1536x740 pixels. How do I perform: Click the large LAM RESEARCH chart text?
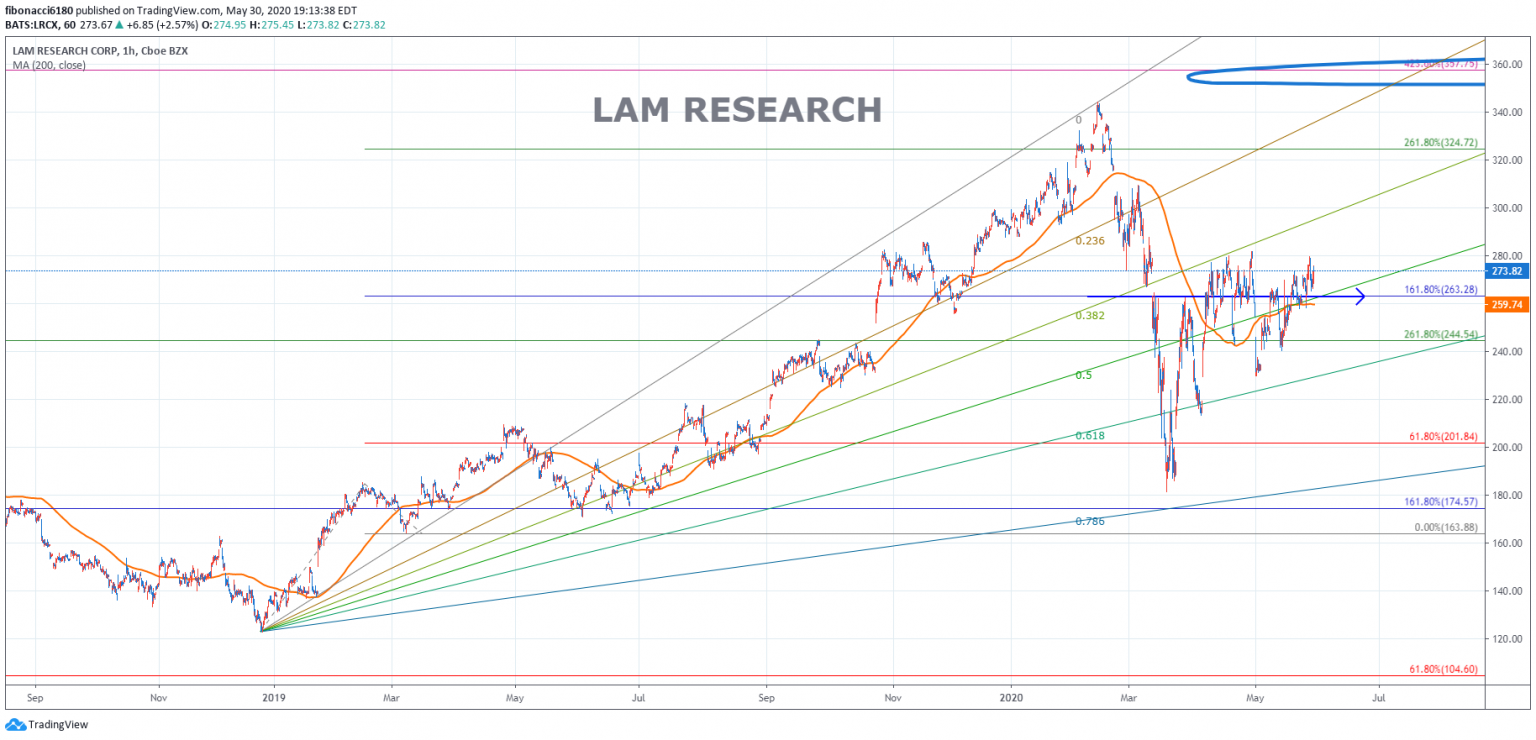tap(737, 109)
